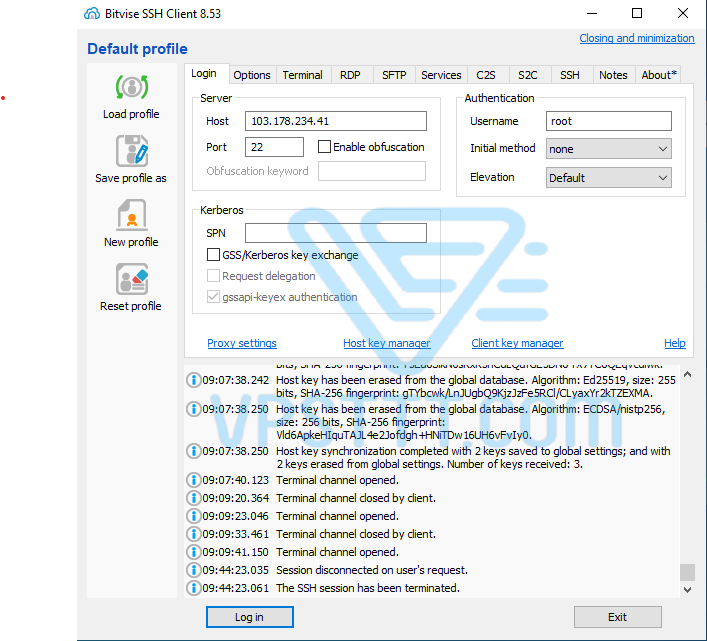The width and height of the screenshot is (707, 641).
Task: Click the Obfuscation keyword field
Action: [372, 171]
